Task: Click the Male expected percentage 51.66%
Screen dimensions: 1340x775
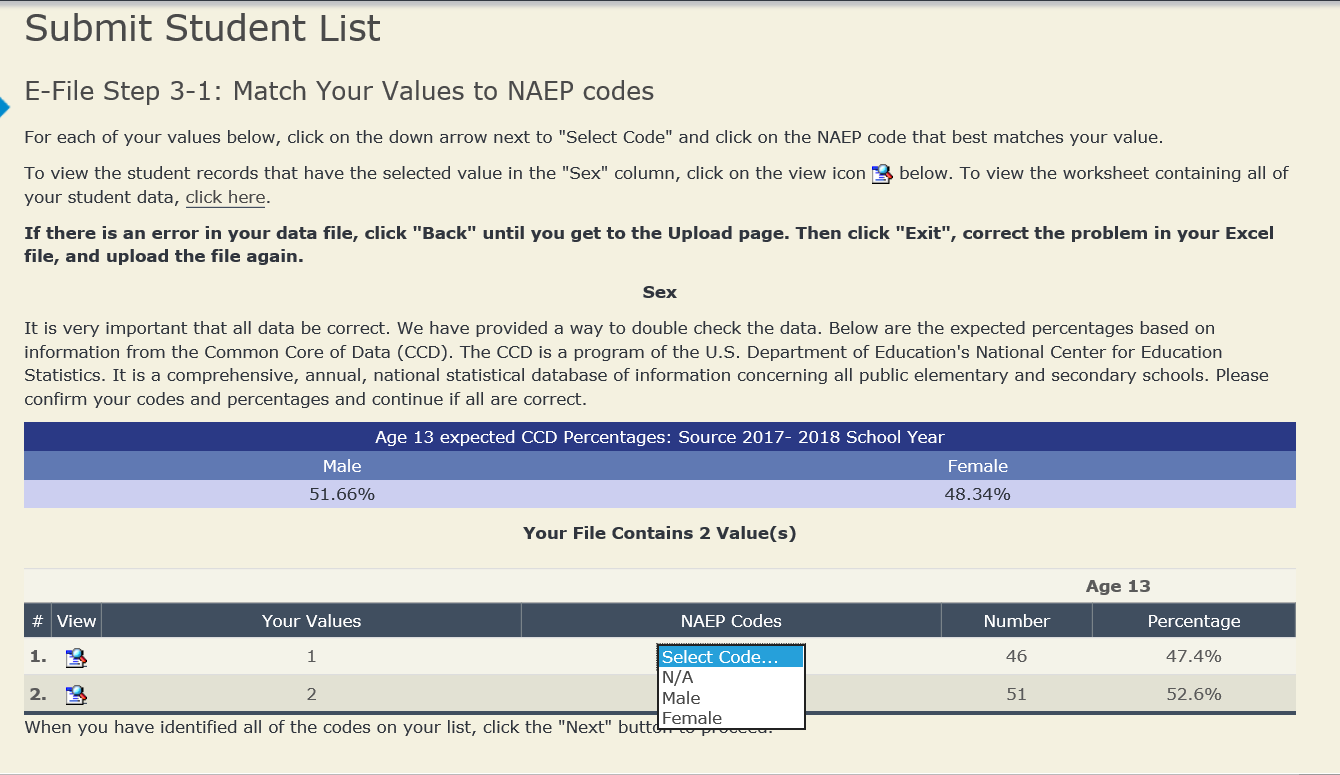Action: pyautogui.click(x=342, y=494)
